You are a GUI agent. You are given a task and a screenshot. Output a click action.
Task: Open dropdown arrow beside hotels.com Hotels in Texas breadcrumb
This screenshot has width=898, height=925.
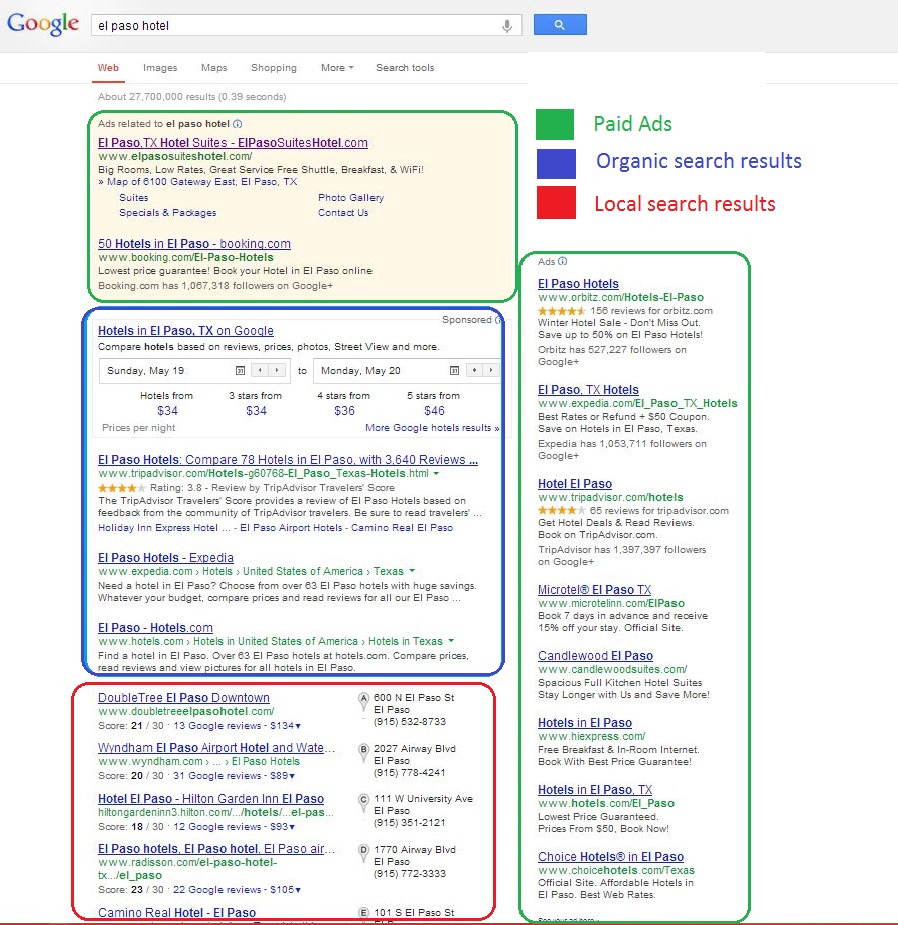(x=451, y=641)
